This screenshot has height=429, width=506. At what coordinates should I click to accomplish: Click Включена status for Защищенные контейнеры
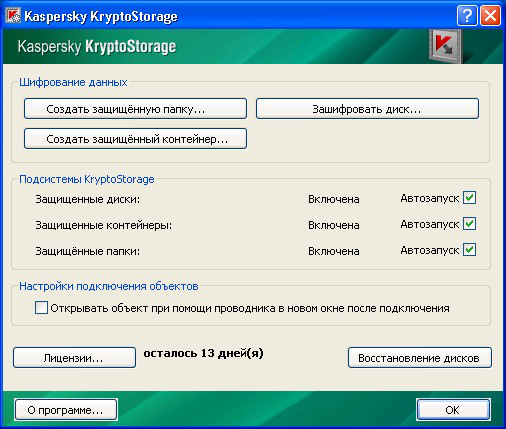point(334,225)
